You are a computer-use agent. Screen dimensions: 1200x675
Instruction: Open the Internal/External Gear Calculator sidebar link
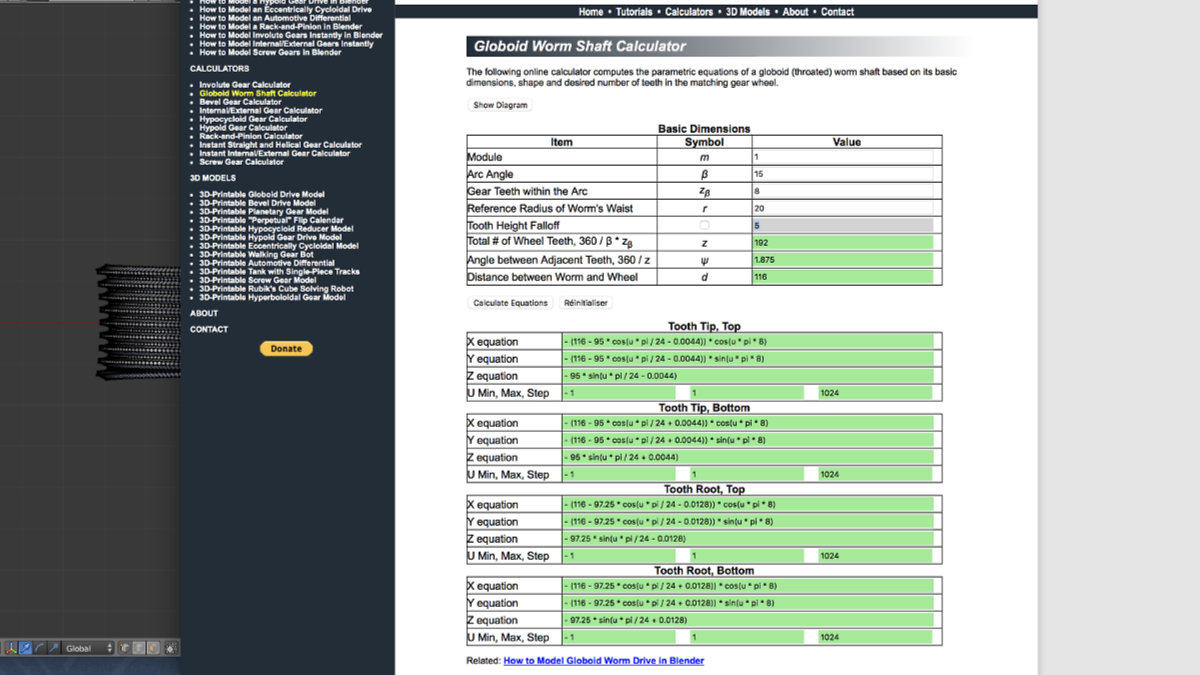pyautogui.click(x=261, y=110)
